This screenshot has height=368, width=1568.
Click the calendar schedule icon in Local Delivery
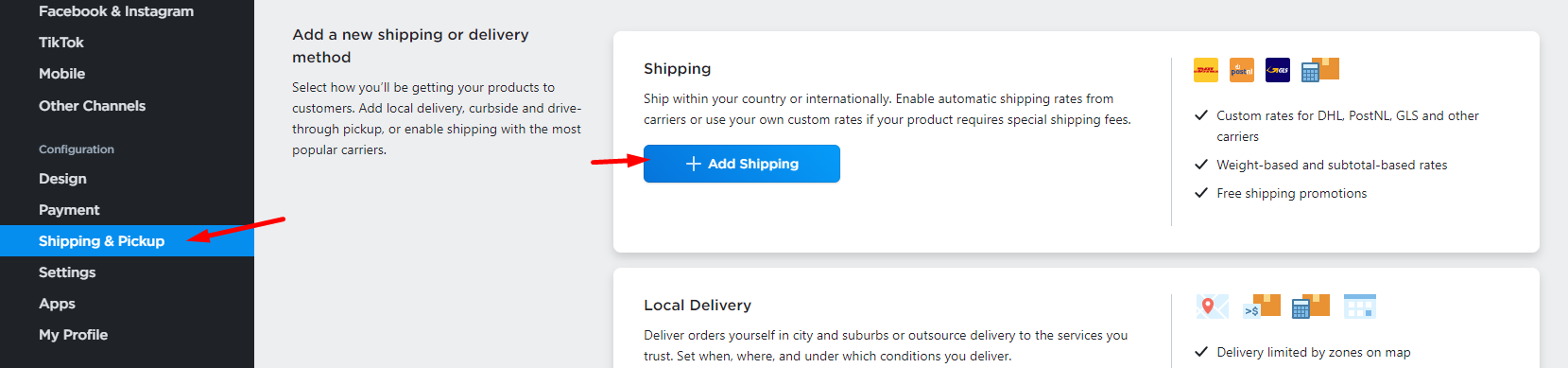coord(1360,307)
